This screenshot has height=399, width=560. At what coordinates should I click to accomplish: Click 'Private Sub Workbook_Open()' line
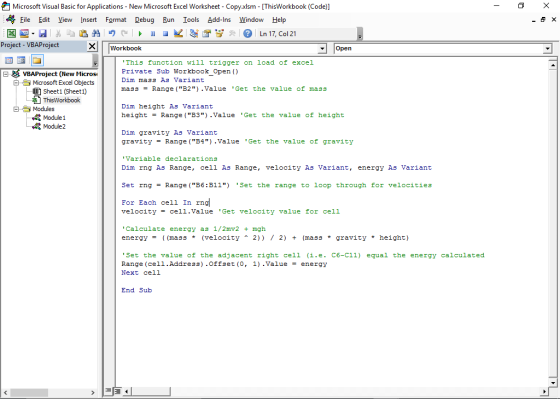[180, 71]
